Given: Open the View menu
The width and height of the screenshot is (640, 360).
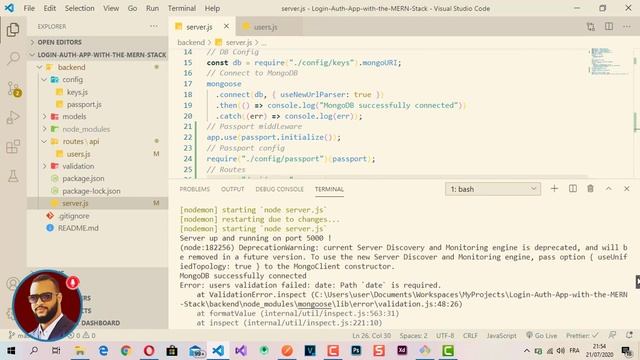Looking at the screenshot, I should tap(111, 8).
